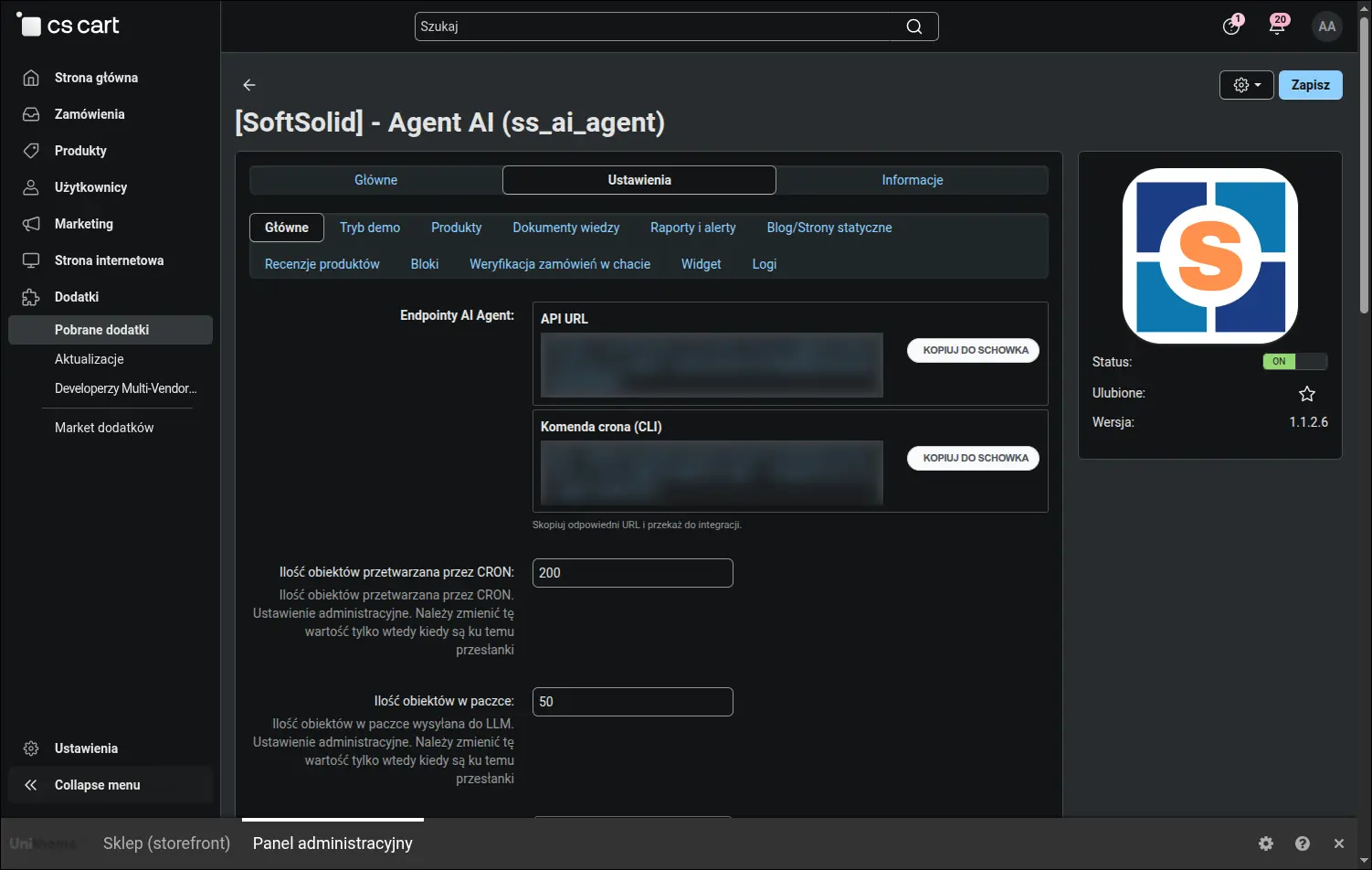This screenshot has height=870, width=1372.
Task: Select the Ustawienia tab
Action: (639, 180)
